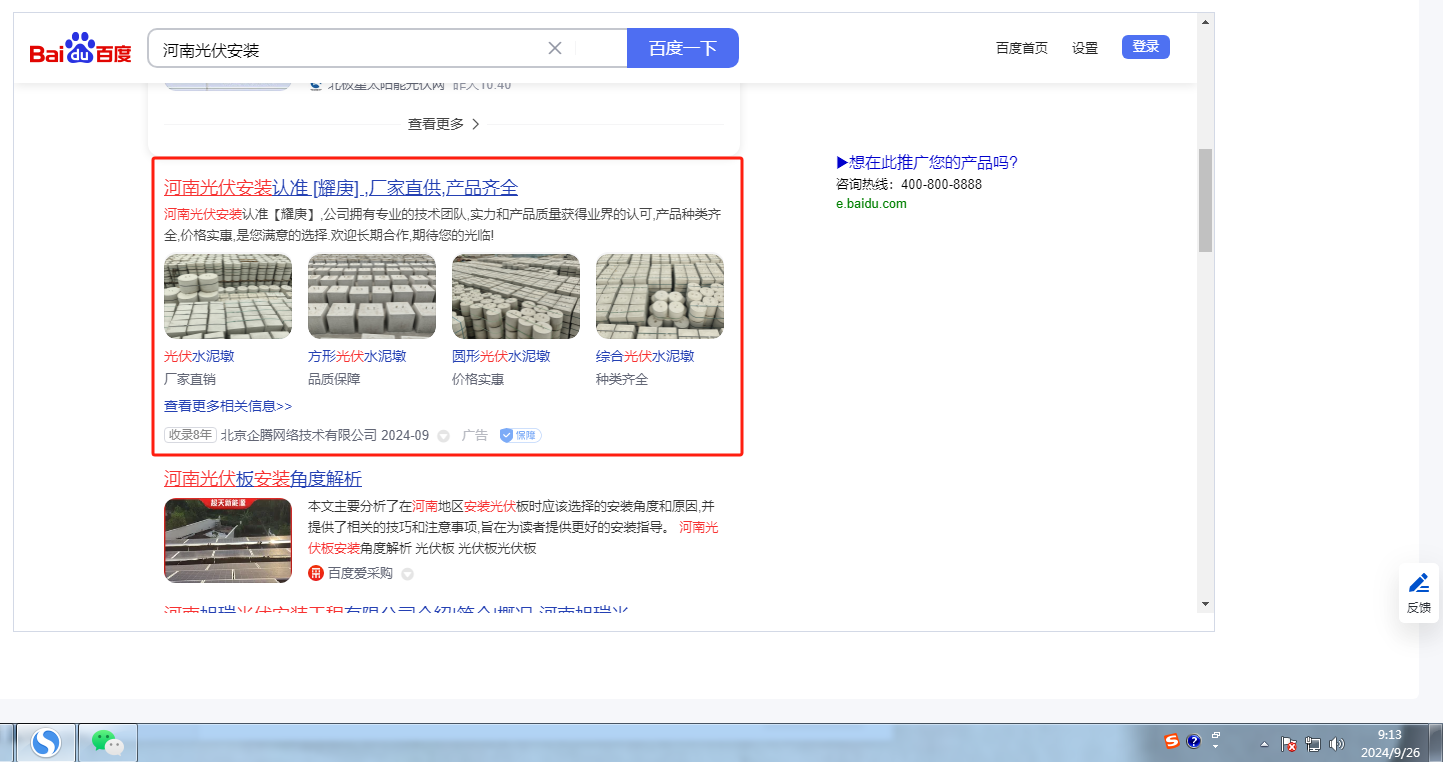
Task: Open the Action Center flag icon
Action: (1289, 744)
